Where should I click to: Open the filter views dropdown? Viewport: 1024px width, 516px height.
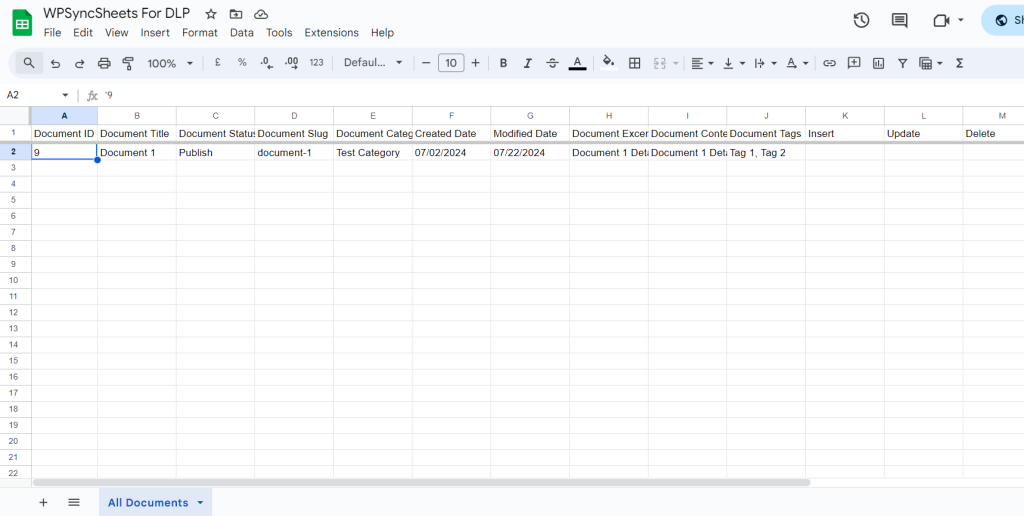(931, 63)
